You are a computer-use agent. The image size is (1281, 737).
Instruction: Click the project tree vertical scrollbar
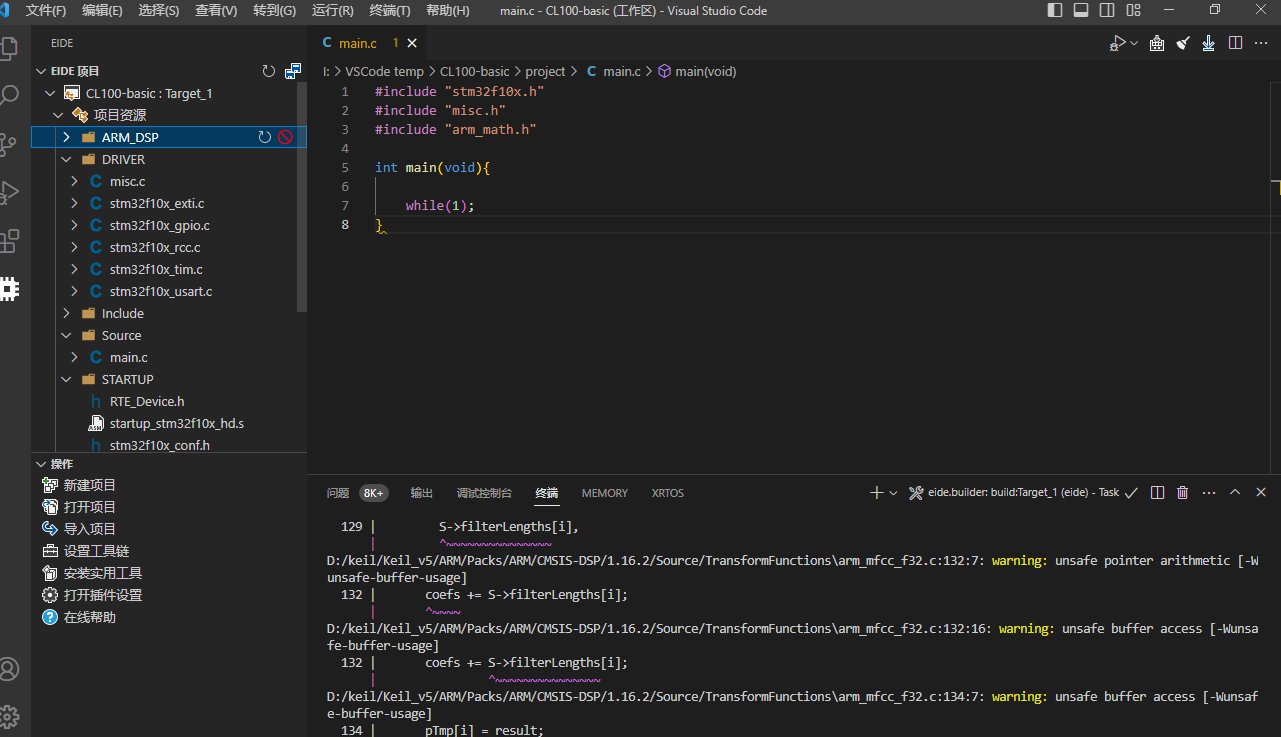[302, 197]
